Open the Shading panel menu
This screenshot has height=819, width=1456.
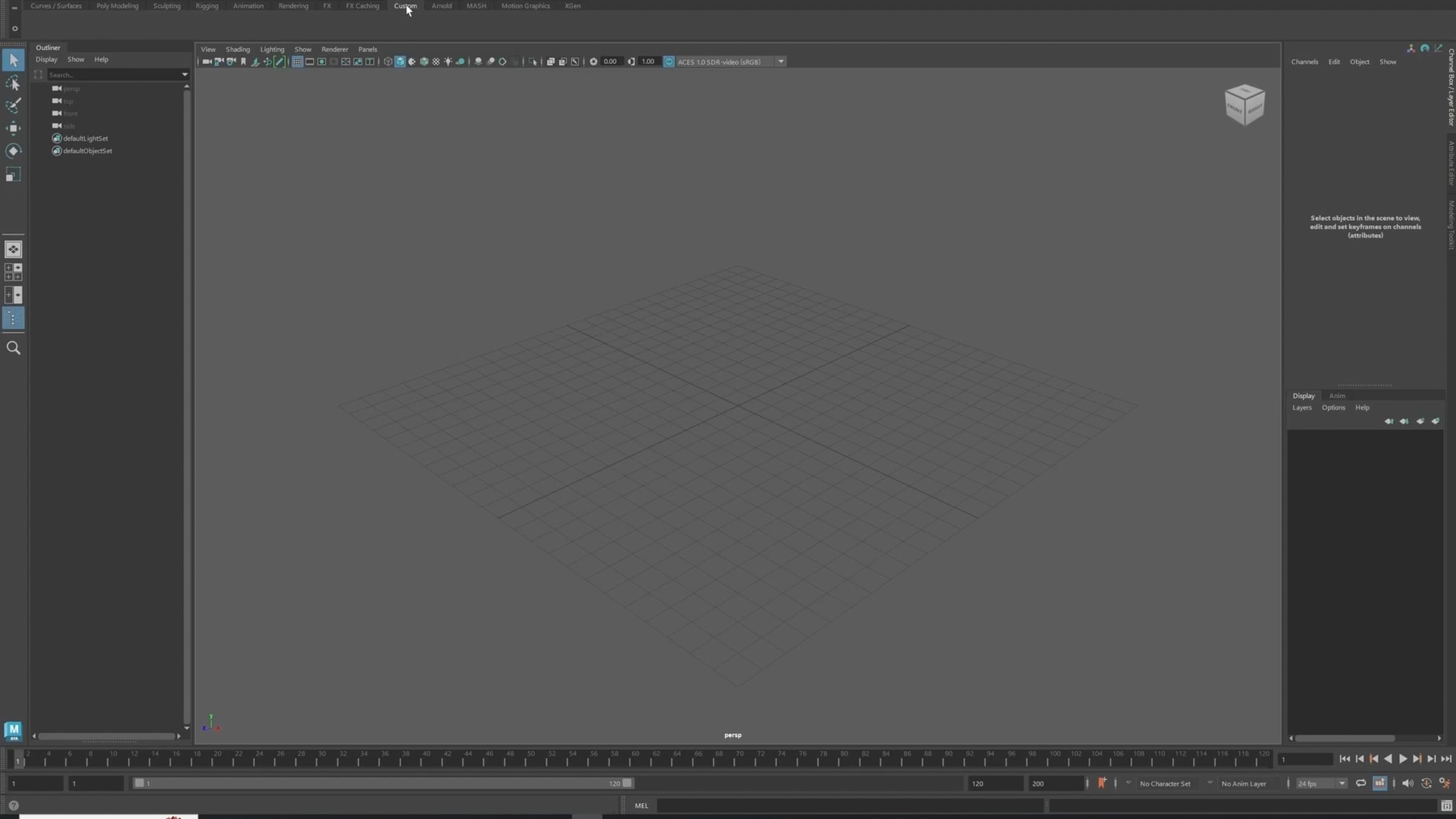pos(237,49)
